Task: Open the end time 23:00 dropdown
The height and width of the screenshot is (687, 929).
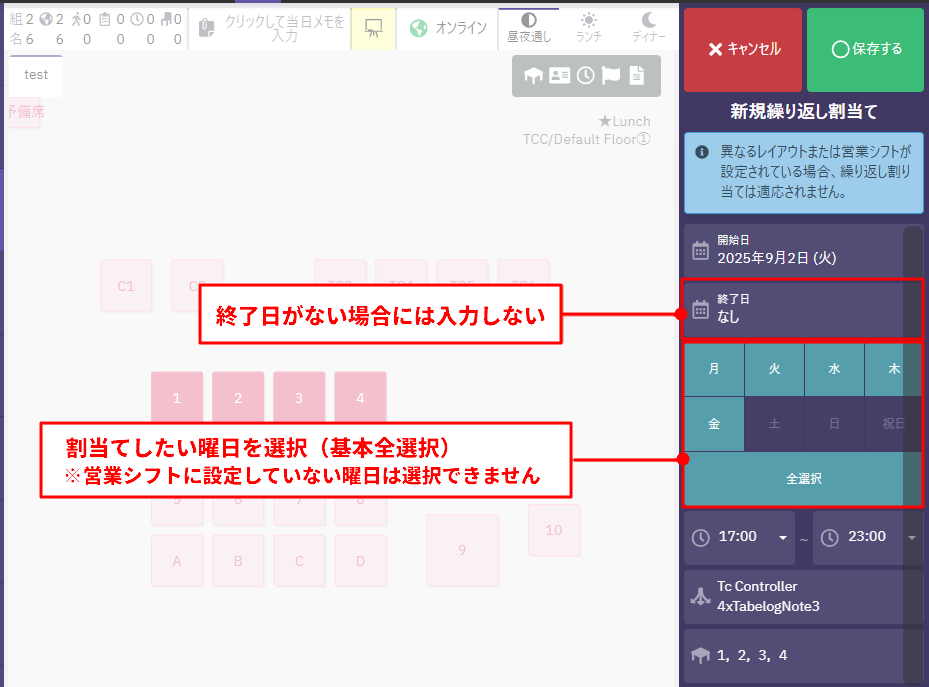Action: (x=867, y=537)
